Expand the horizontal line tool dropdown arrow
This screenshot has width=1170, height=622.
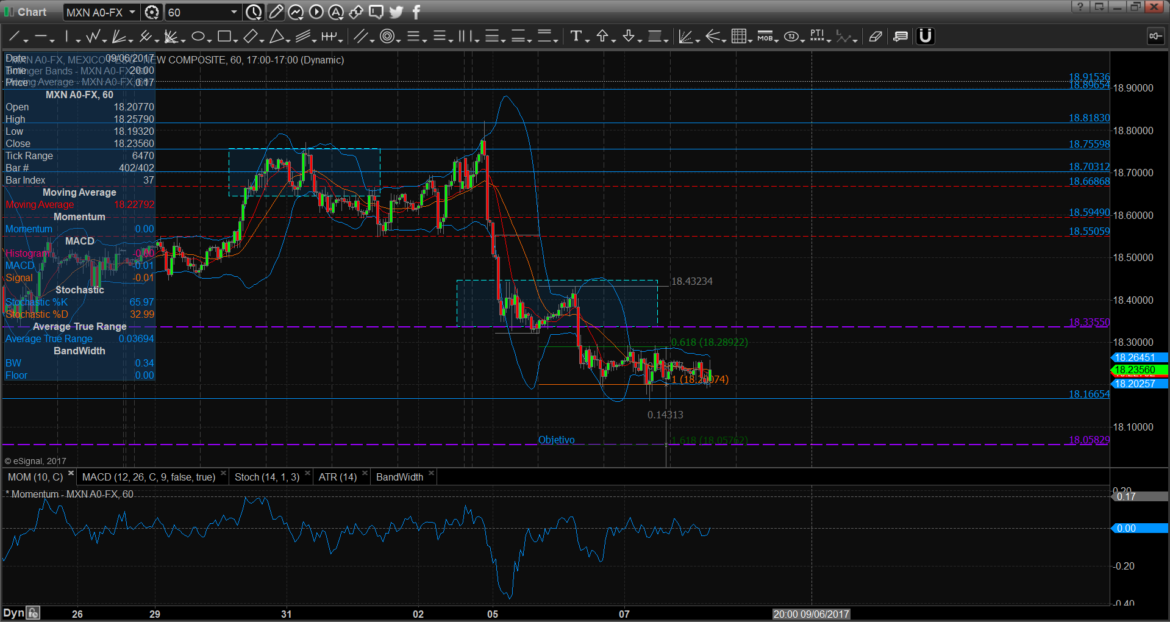click(52, 40)
